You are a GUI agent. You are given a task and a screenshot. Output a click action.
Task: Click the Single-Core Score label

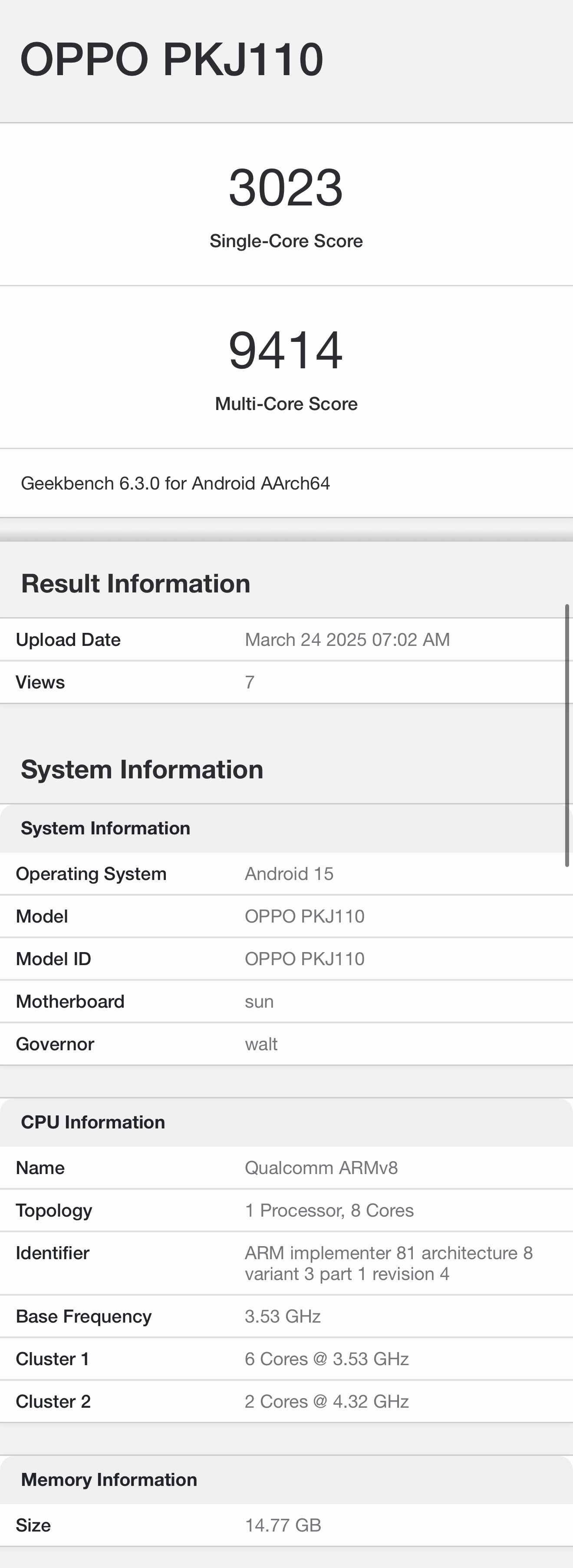(286, 241)
